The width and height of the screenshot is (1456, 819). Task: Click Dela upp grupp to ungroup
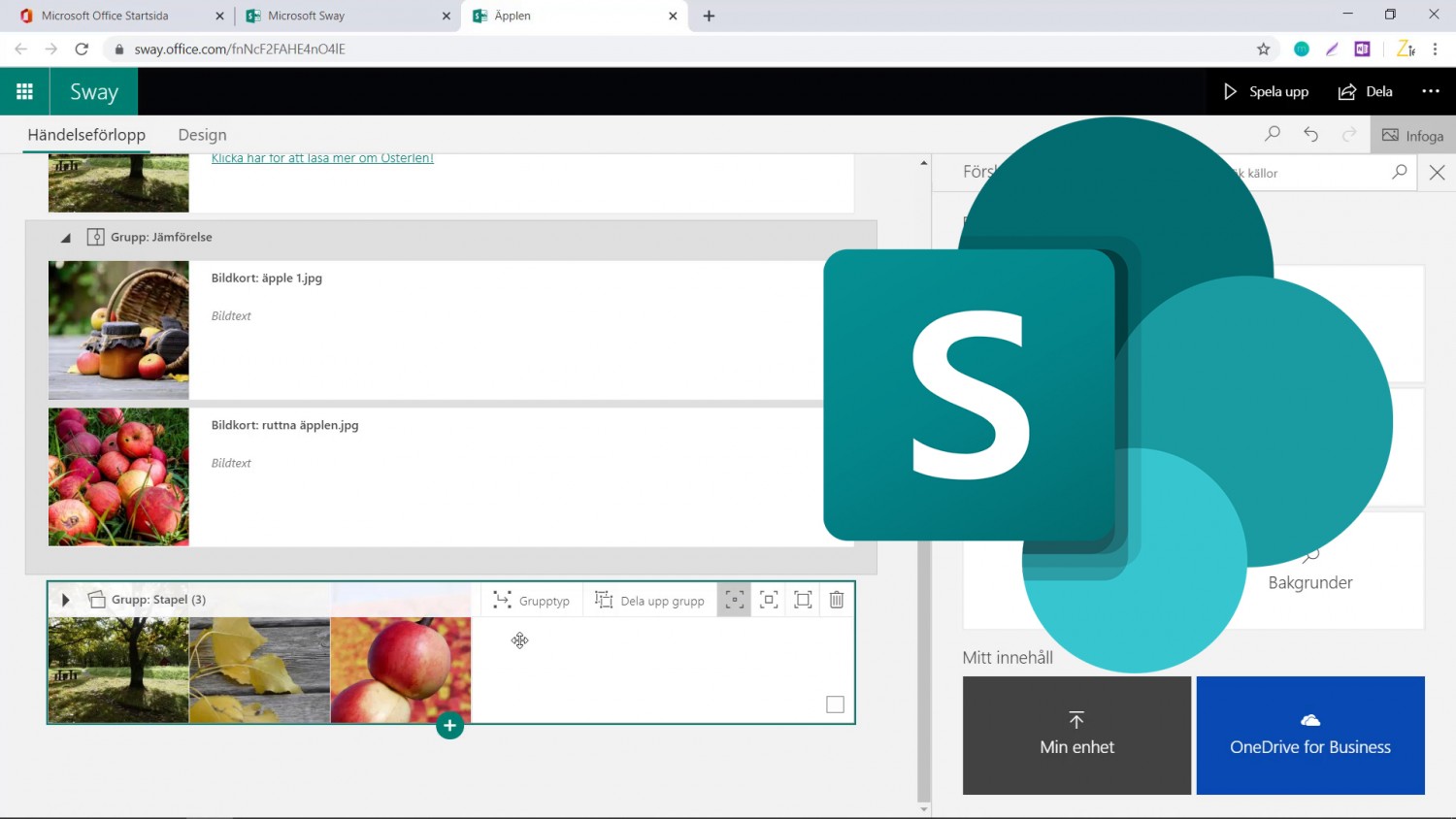[649, 601]
